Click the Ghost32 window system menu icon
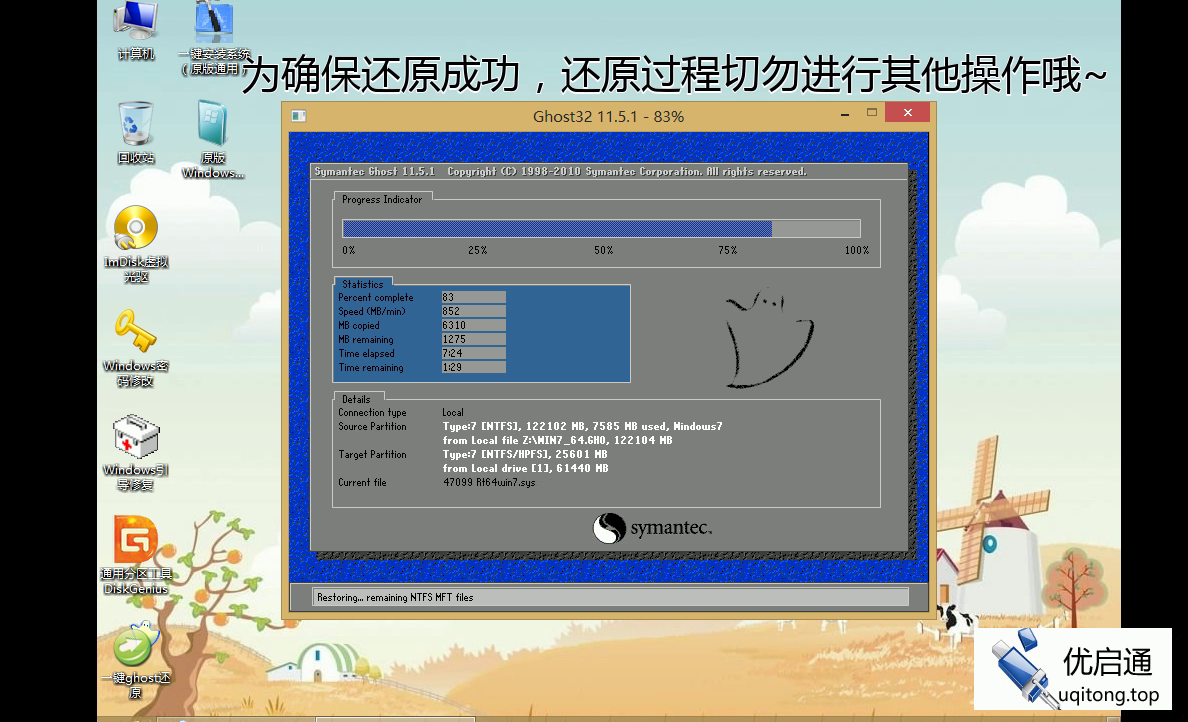The image size is (1188, 722). (298, 116)
